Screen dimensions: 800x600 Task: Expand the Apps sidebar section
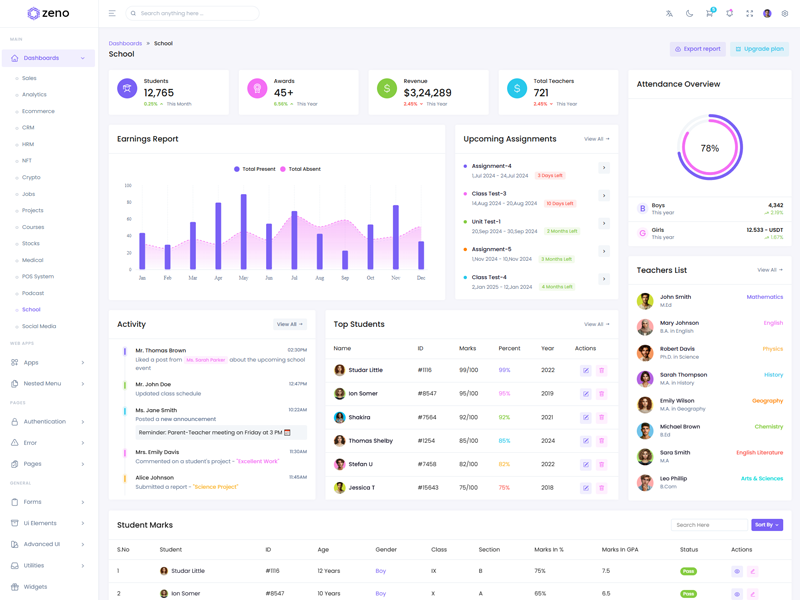coord(48,362)
